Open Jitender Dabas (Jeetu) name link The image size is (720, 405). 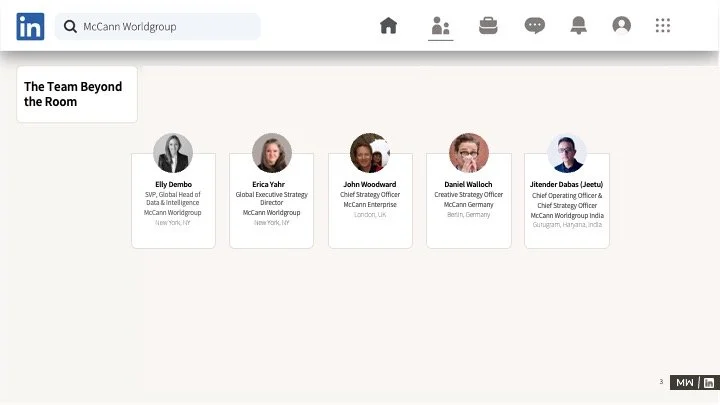point(567,184)
